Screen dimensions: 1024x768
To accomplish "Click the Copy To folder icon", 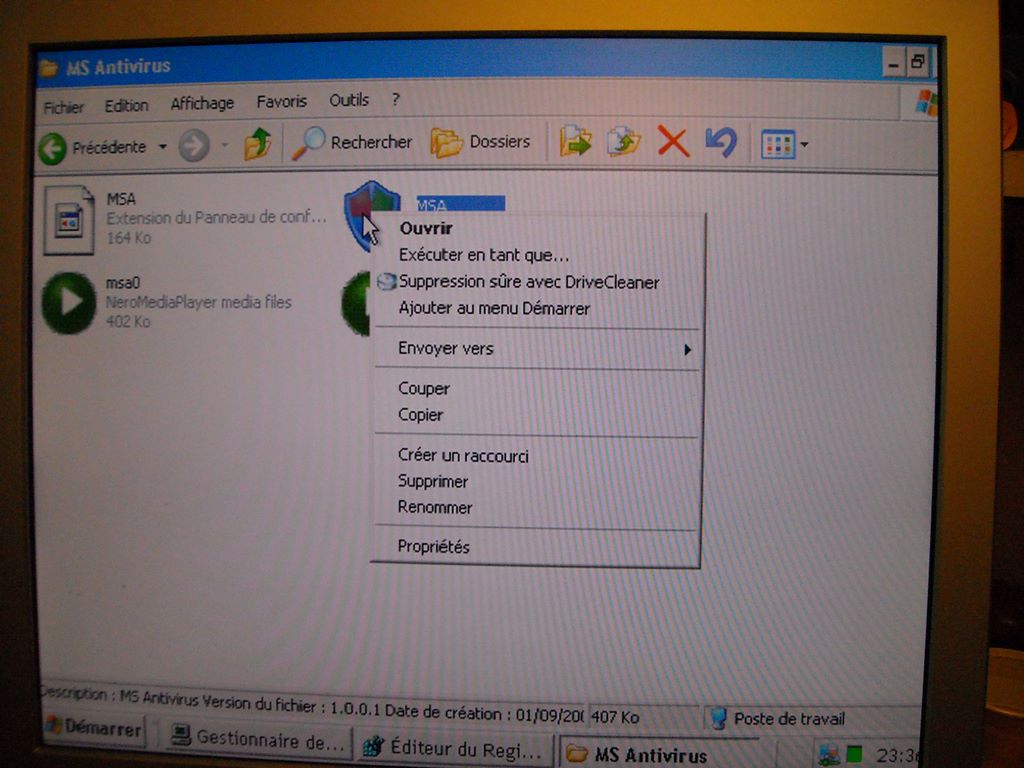I will pyautogui.click(x=624, y=141).
